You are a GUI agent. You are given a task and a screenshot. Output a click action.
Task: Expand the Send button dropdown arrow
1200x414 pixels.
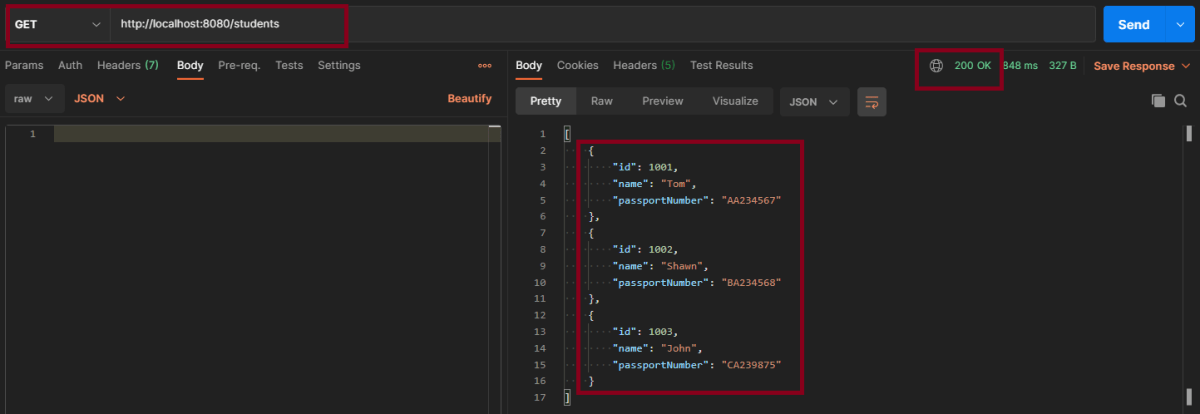(1180, 25)
